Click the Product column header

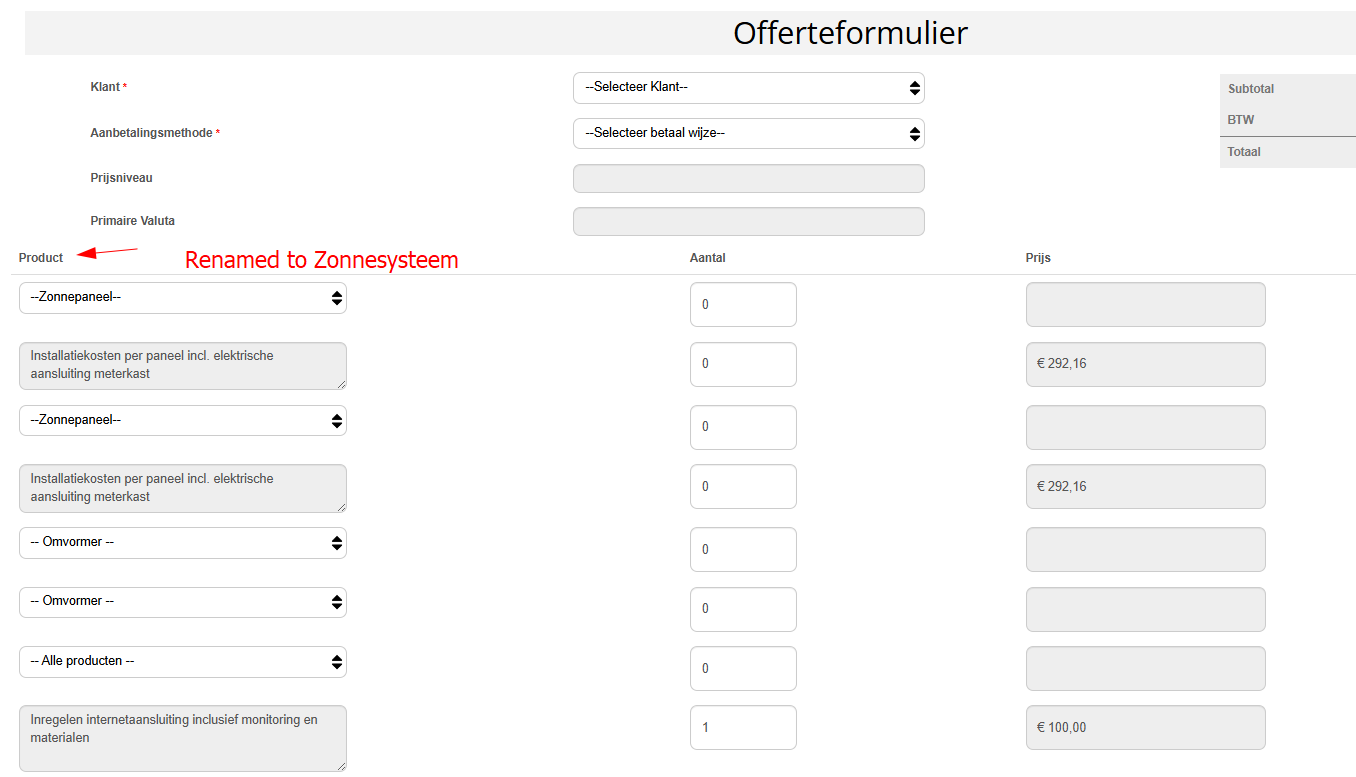(41, 258)
